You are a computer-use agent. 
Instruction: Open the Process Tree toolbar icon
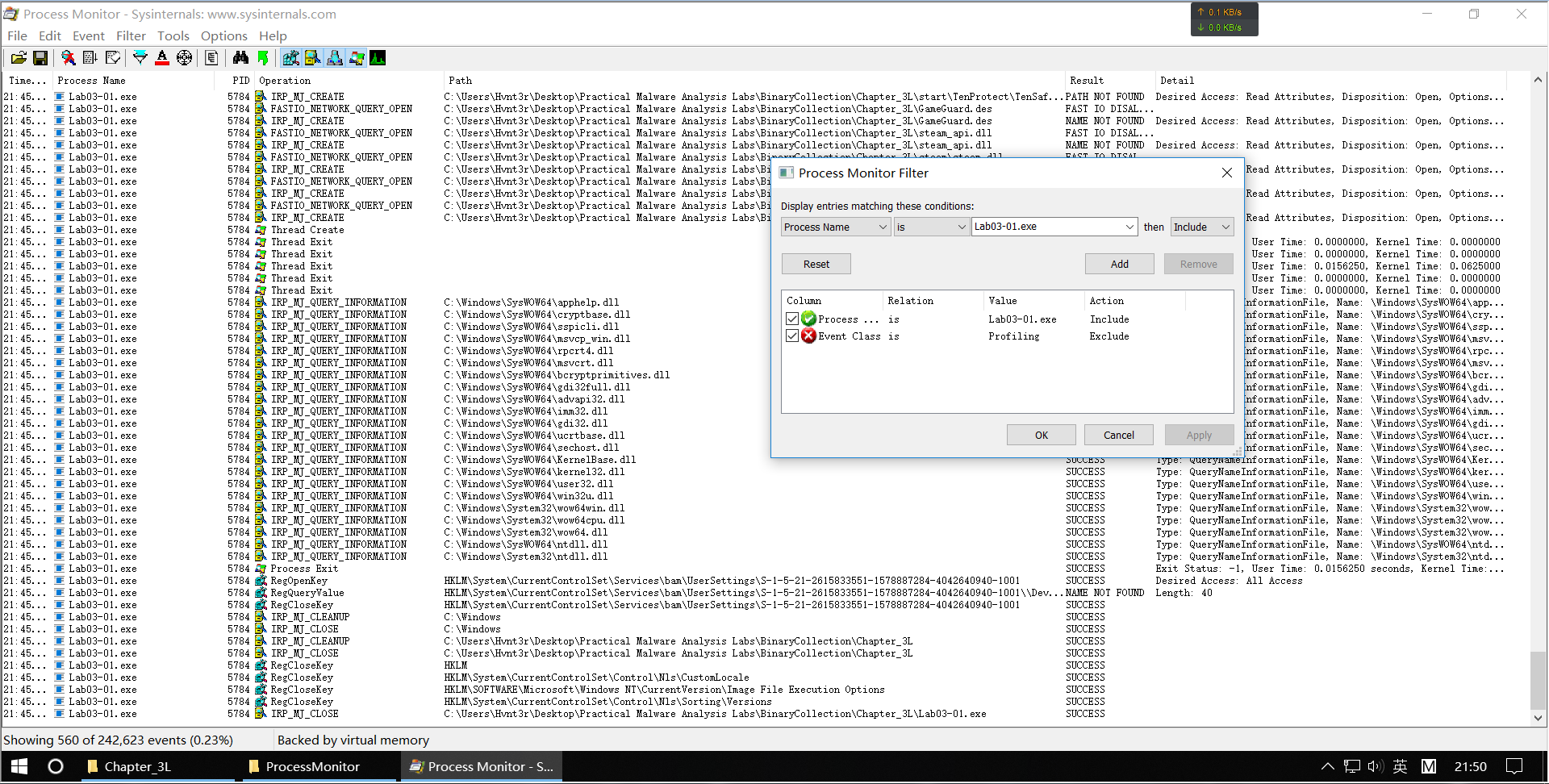[211, 58]
